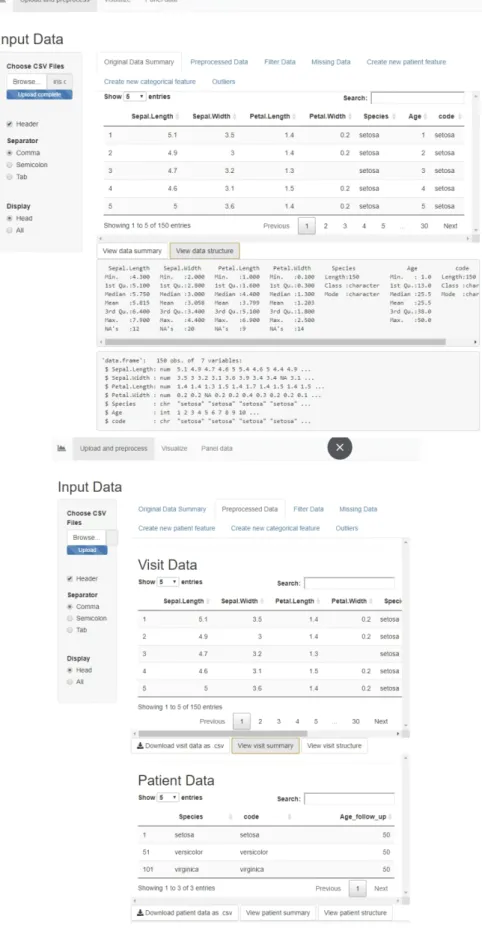This screenshot has height=937, width=482.
Task: Click Search field of original data table
Action: [417, 98]
